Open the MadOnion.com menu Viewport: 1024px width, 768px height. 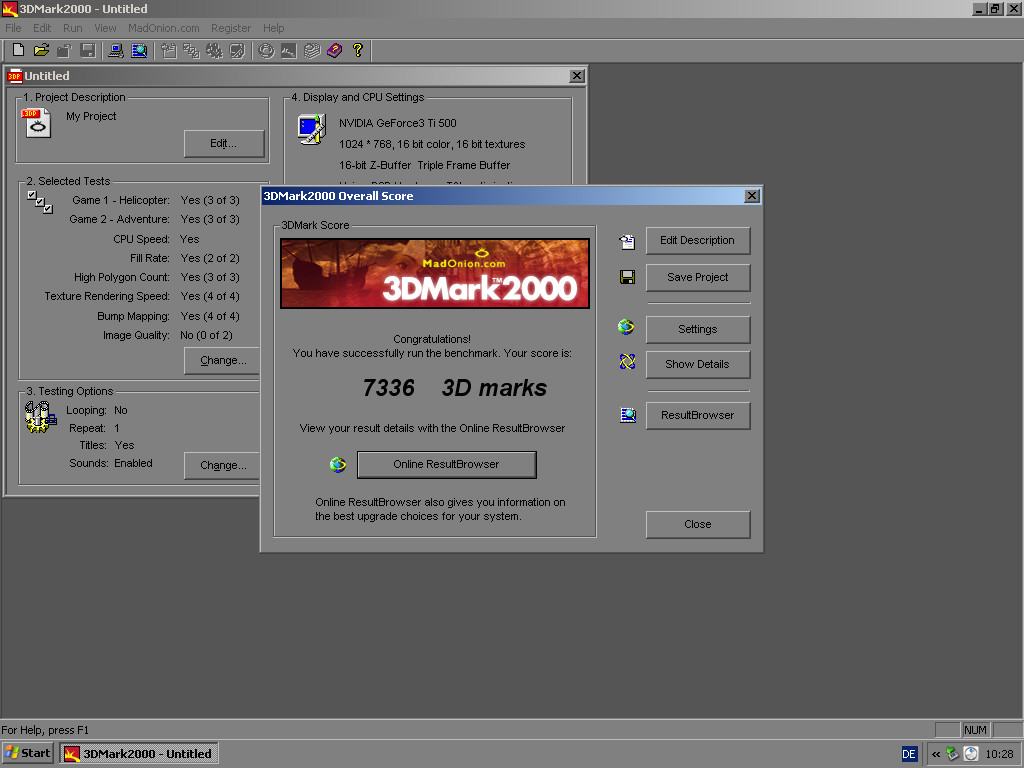click(163, 28)
